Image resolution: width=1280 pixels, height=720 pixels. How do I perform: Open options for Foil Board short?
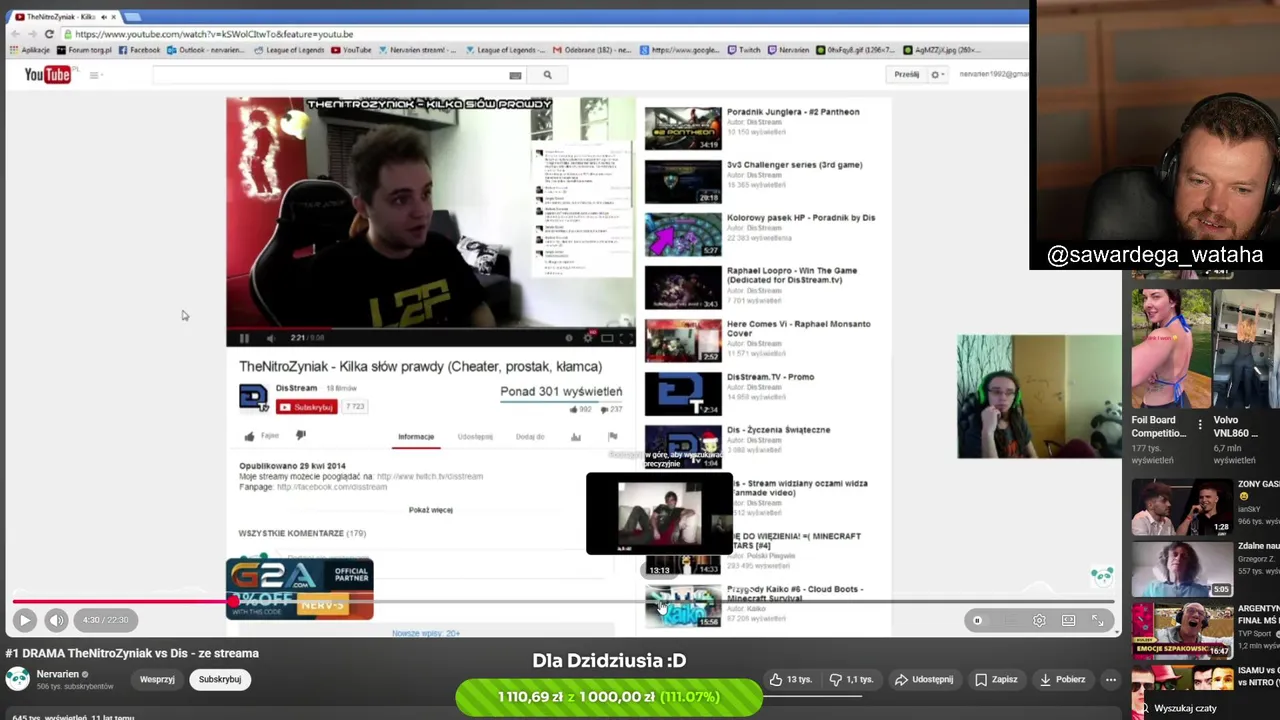(x=1200, y=425)
